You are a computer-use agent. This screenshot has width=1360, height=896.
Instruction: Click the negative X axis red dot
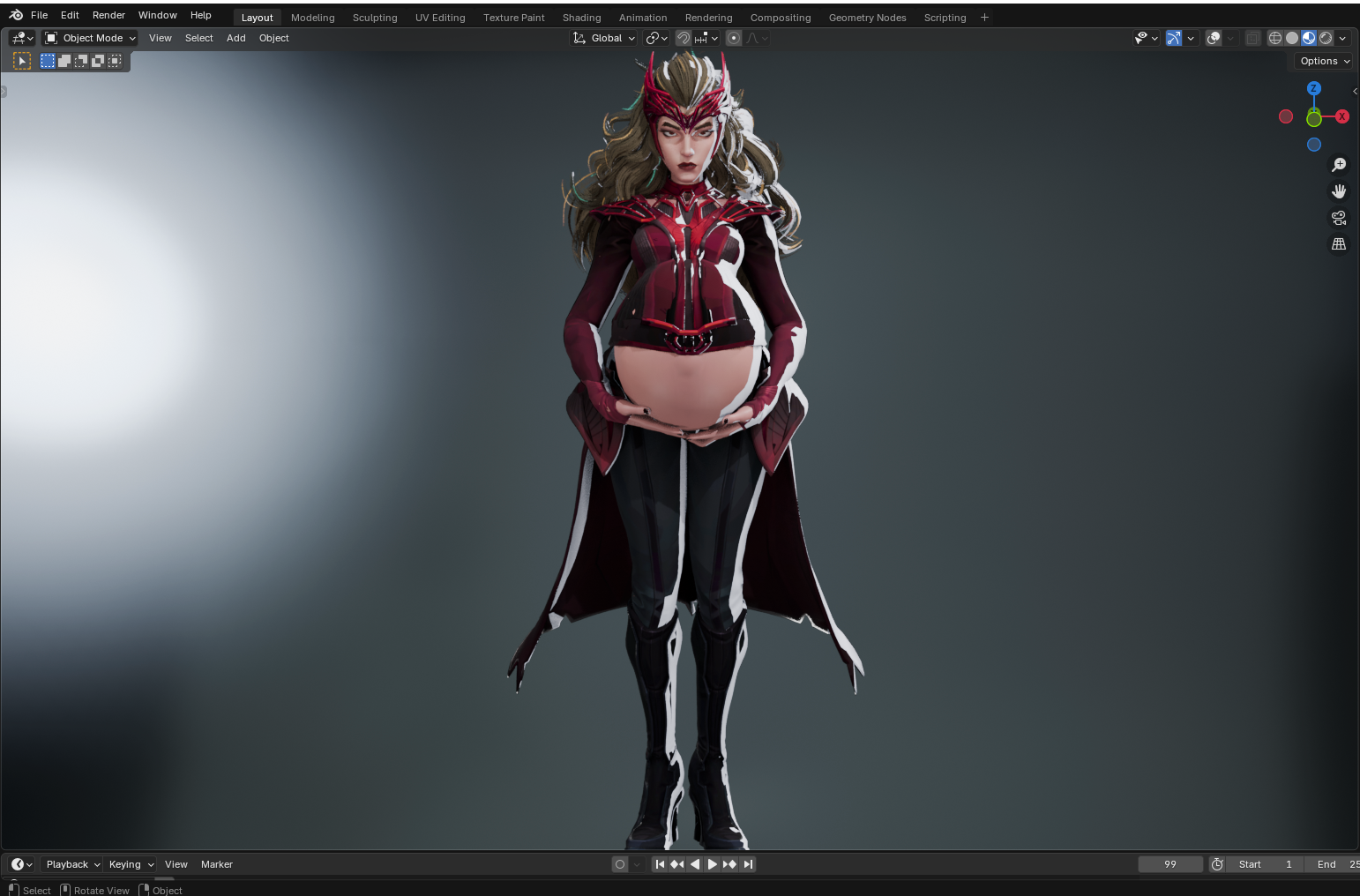1286,116
